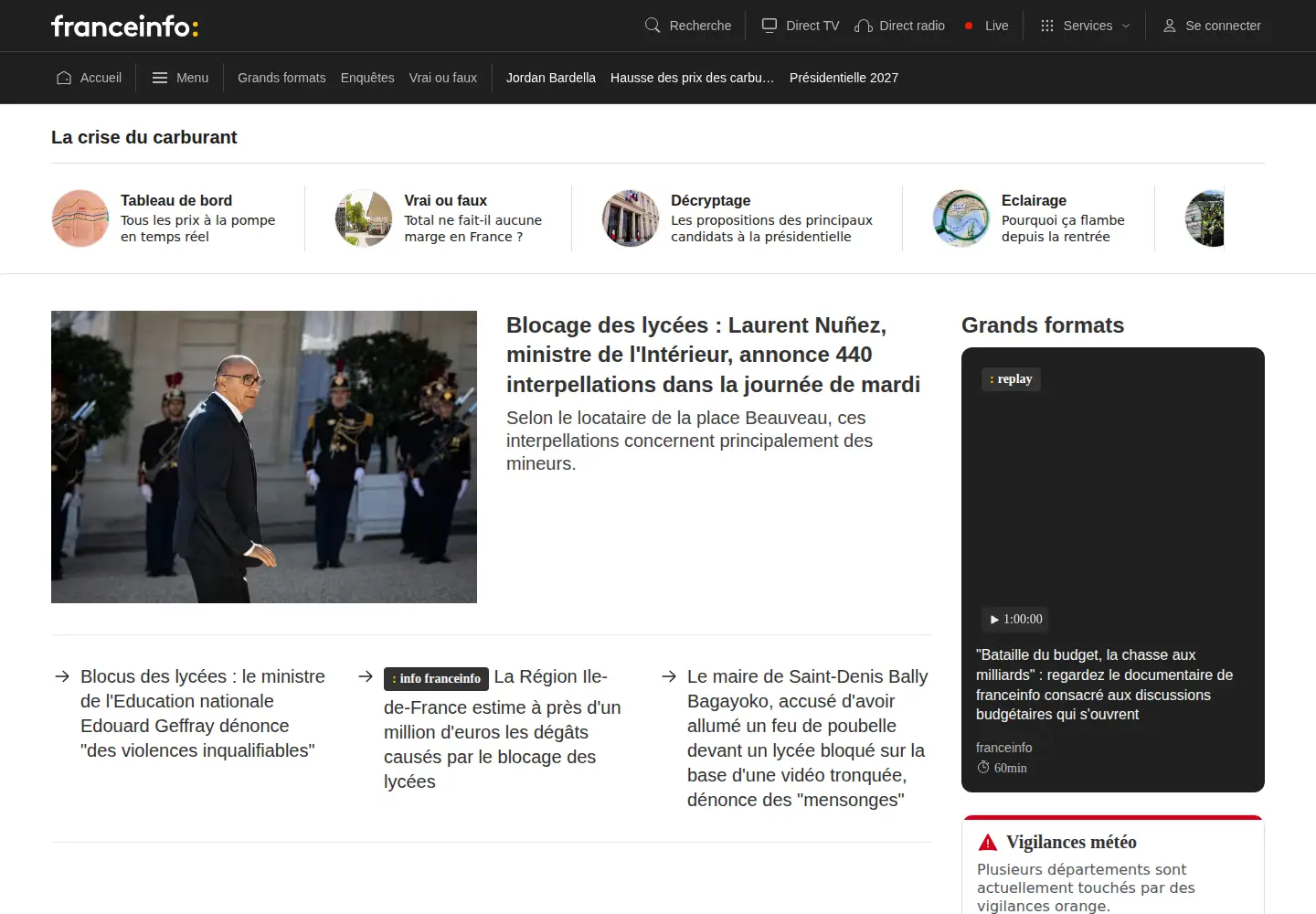Click the Services grid icon
1316x914 pixels.
[1047, 26]
